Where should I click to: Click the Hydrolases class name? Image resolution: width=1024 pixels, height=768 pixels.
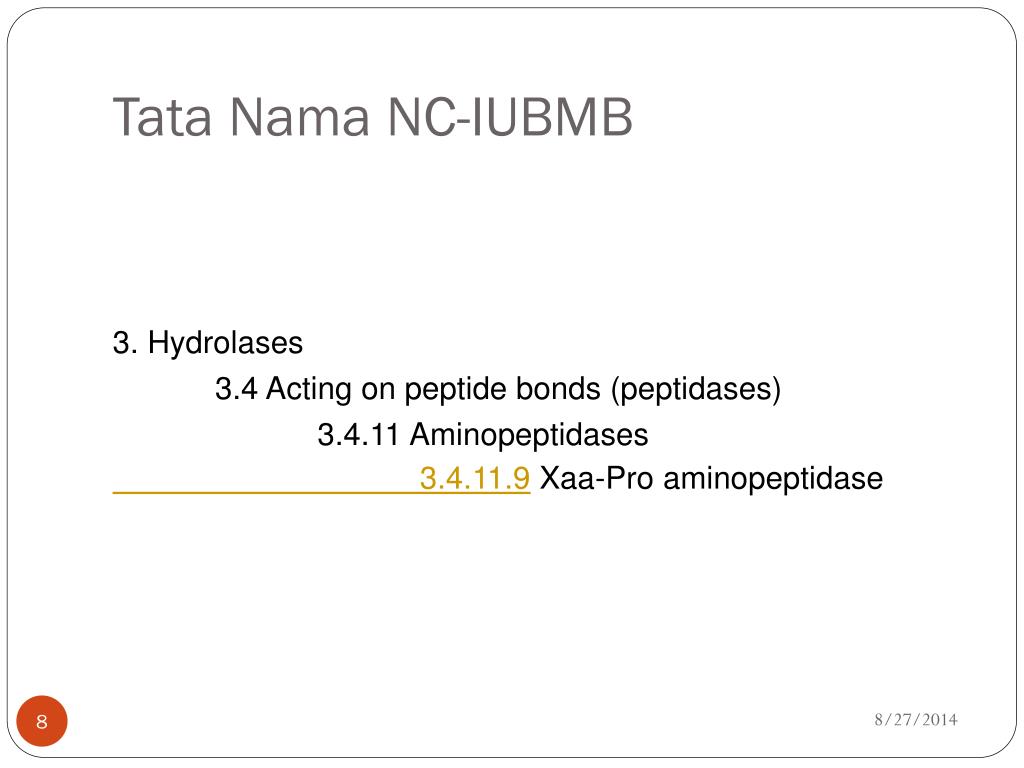coord(225,343)
